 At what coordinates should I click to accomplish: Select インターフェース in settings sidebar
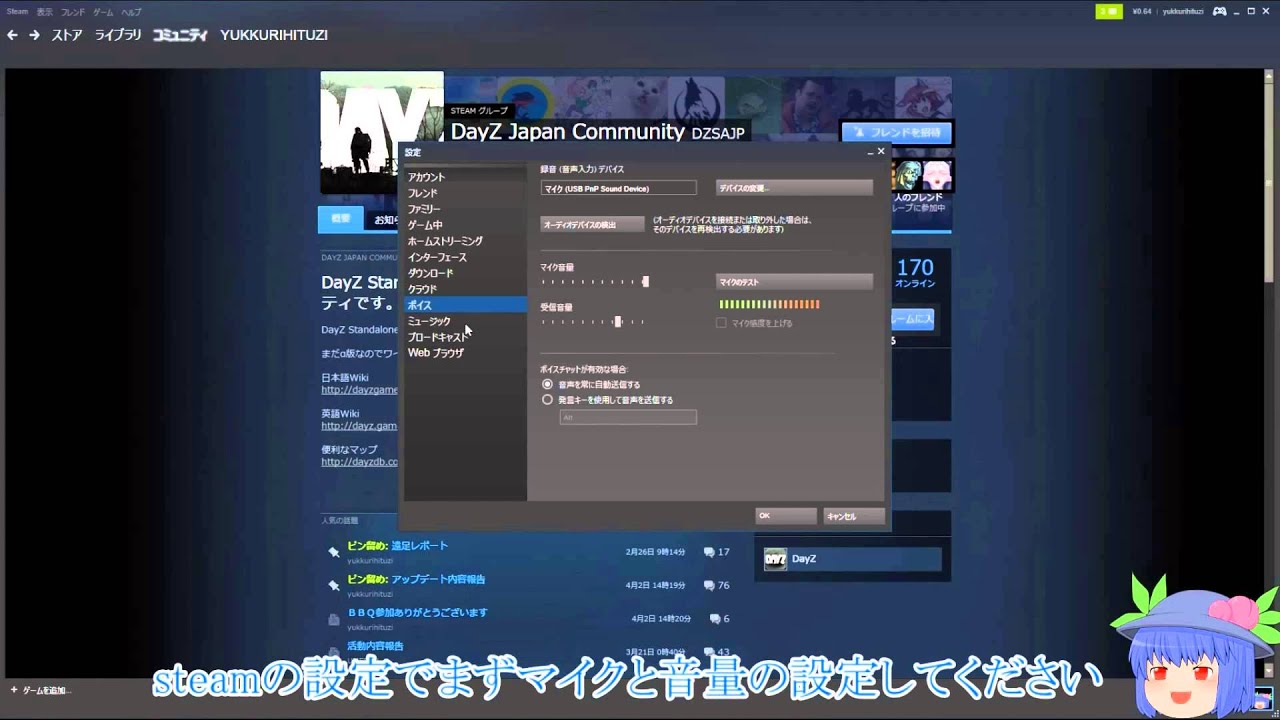click(x=465, y=257)
